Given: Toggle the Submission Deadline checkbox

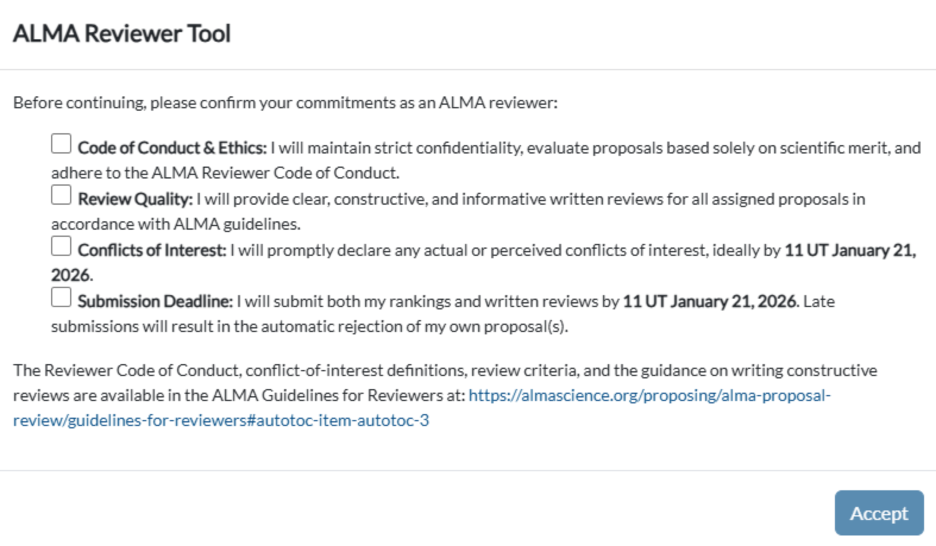Looking at the screenshot, I should [61, 297].
